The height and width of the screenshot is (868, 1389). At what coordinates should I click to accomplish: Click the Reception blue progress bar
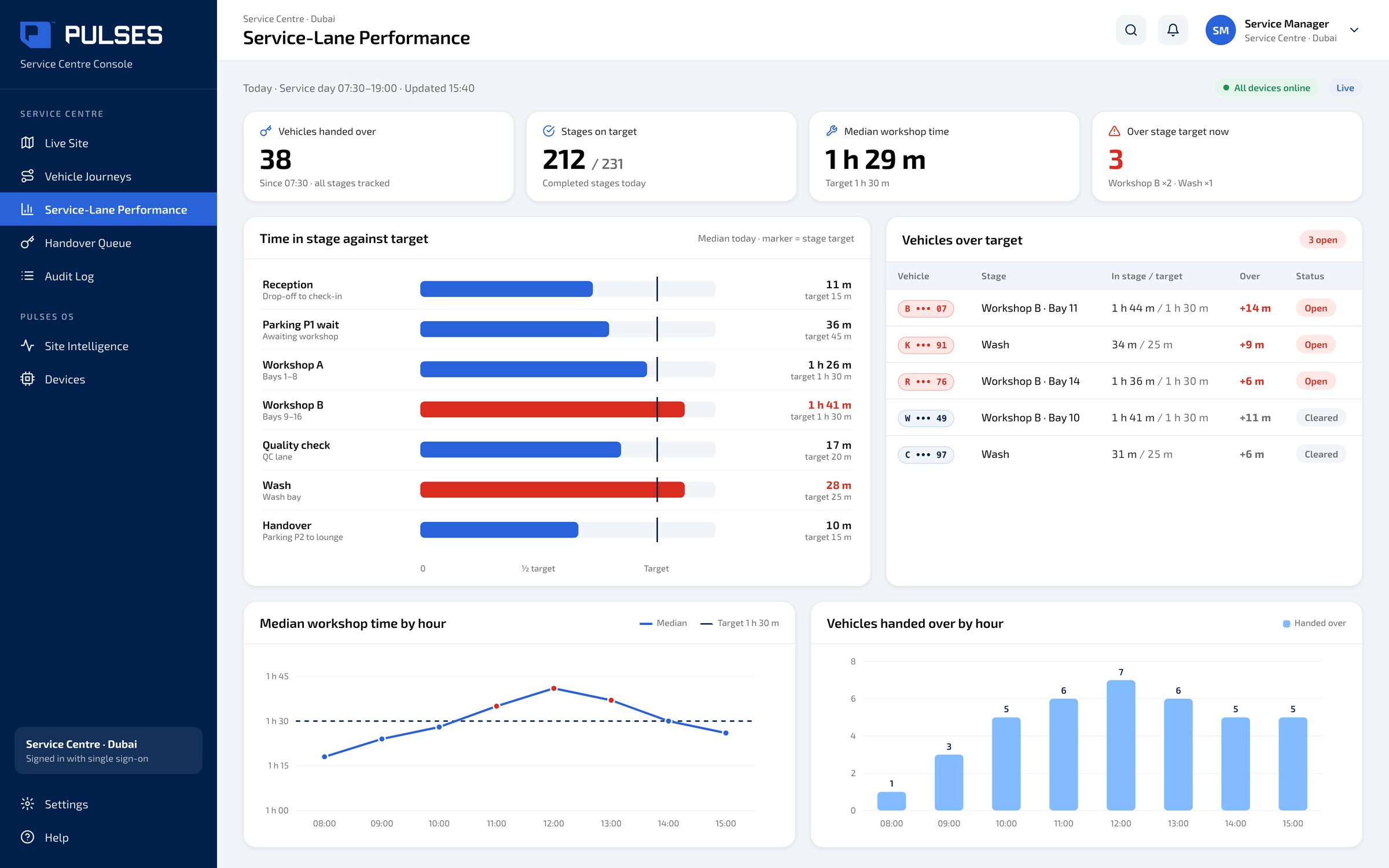(506, 289)
